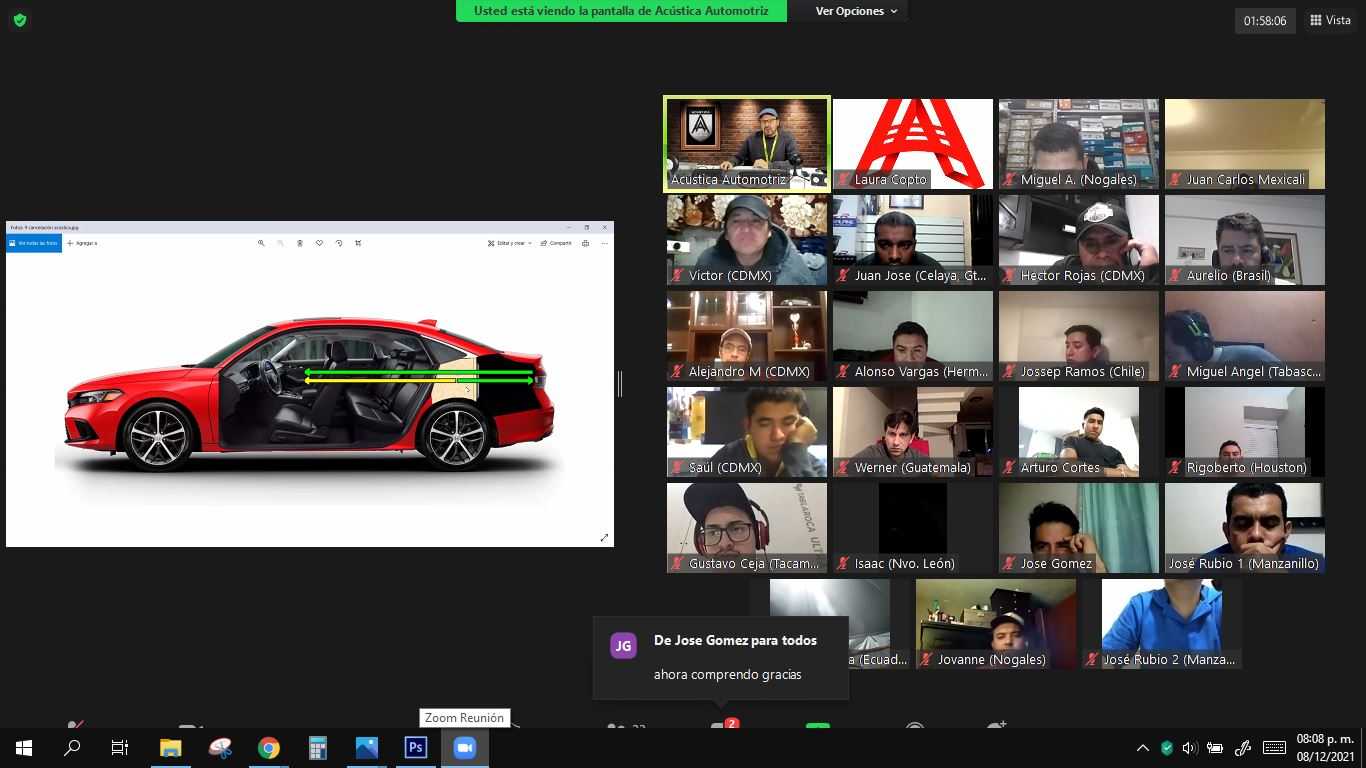1366x768 pixels.
Task: Open Photos more options ellipsis
Action: tap(604, 243)
